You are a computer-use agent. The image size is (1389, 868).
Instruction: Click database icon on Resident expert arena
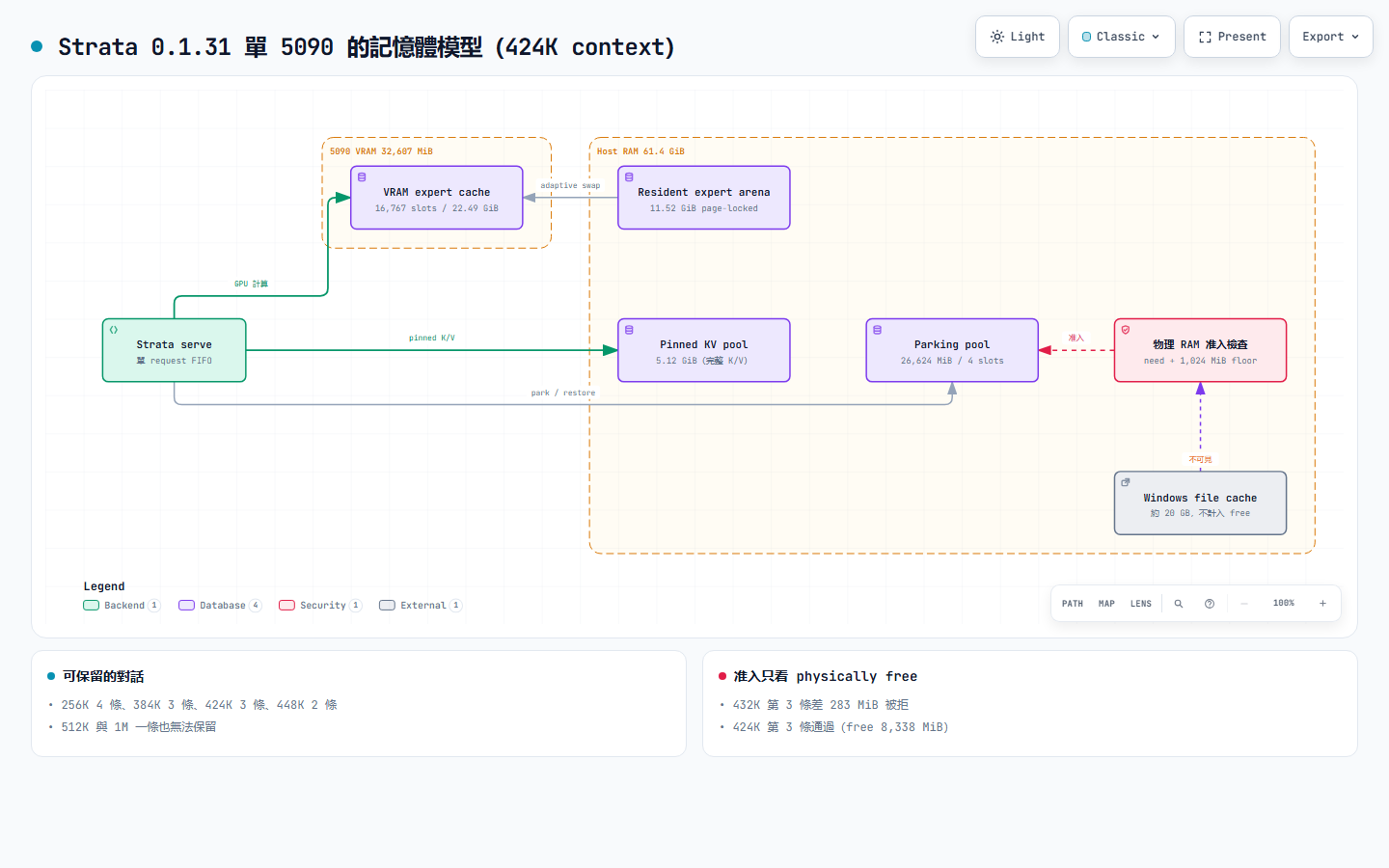tap(629, 177)
